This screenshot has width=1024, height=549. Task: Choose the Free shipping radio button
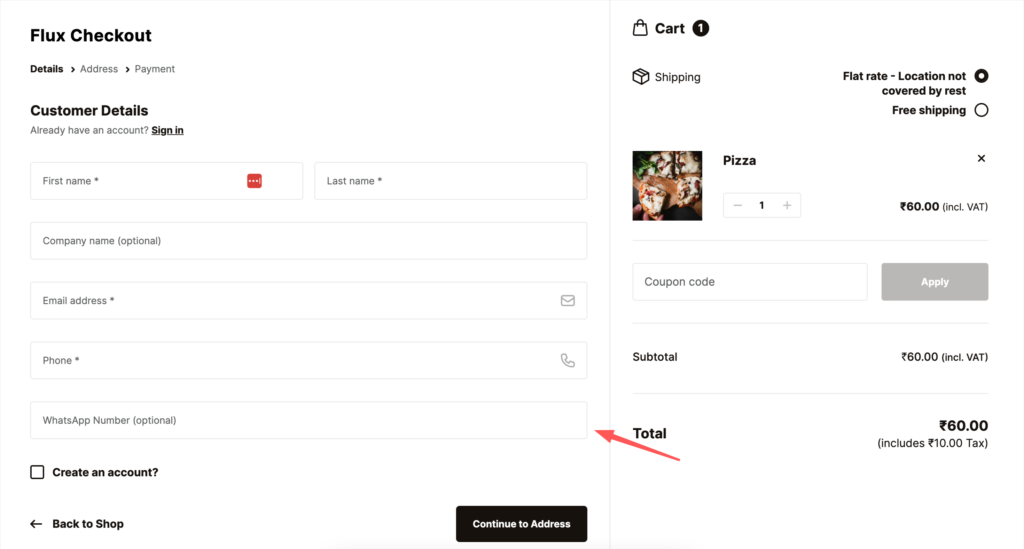click(981, 110)
